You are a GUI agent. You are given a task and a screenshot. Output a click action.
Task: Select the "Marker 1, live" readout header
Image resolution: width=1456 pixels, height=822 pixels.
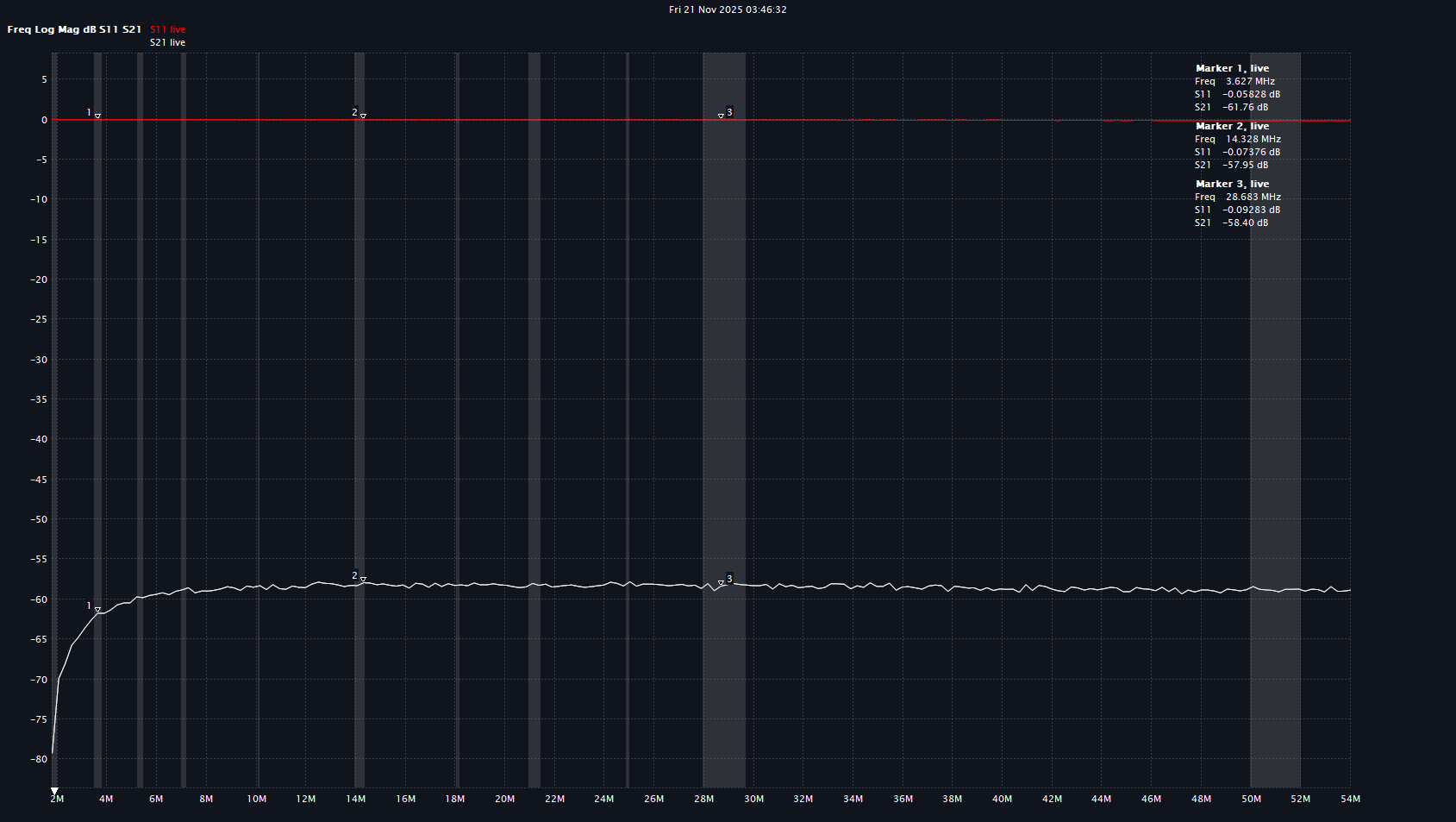click(x=1232, y=68)
